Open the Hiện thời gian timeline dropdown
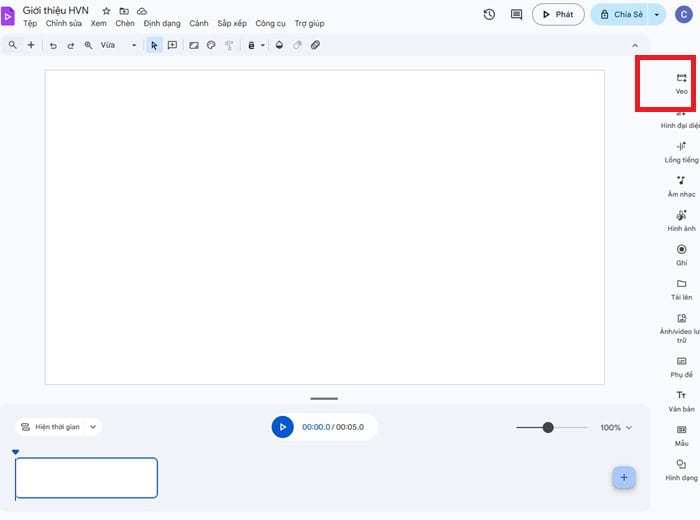 [x=59, y=427]
